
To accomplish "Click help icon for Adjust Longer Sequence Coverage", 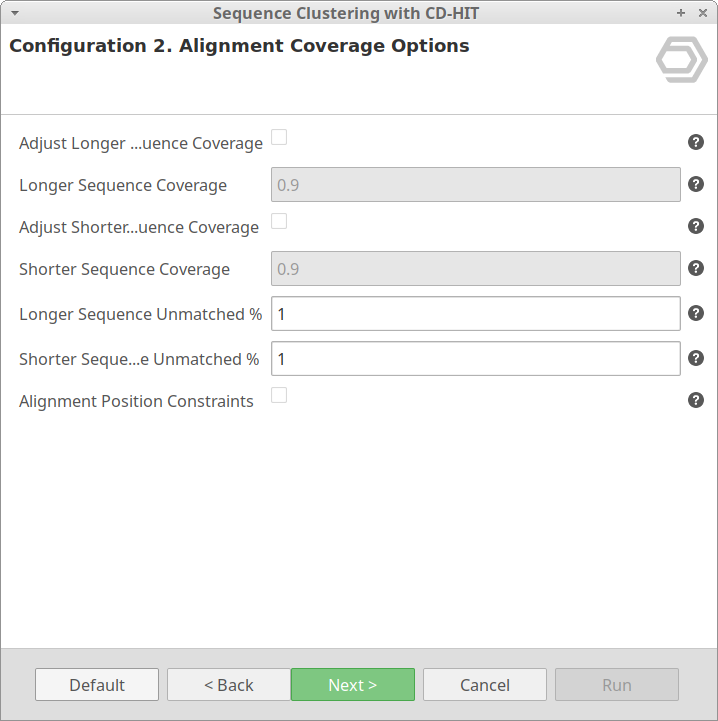I will coord(696,142).
